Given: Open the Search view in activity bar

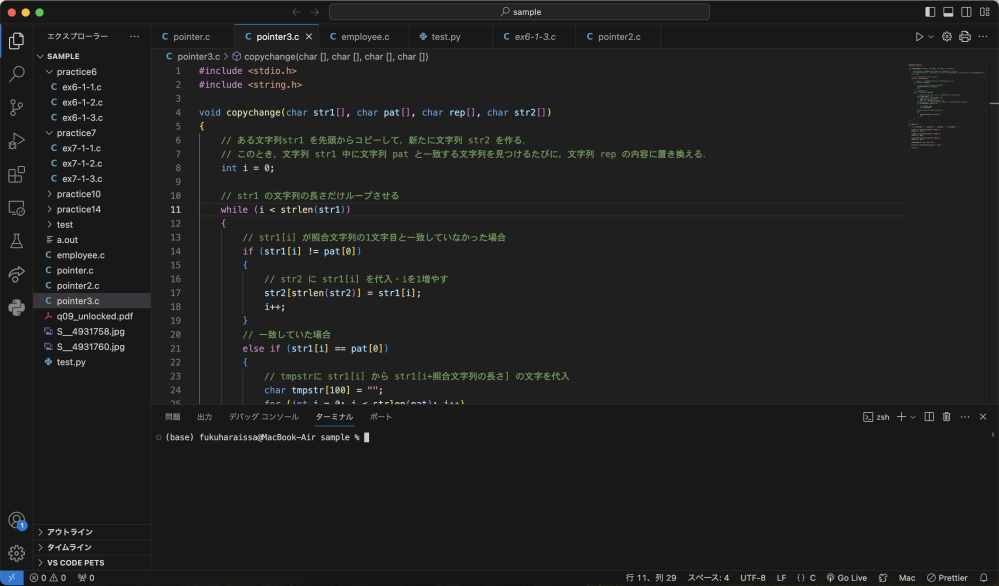Looking at the screenshot, I should [x=17, y=74].
